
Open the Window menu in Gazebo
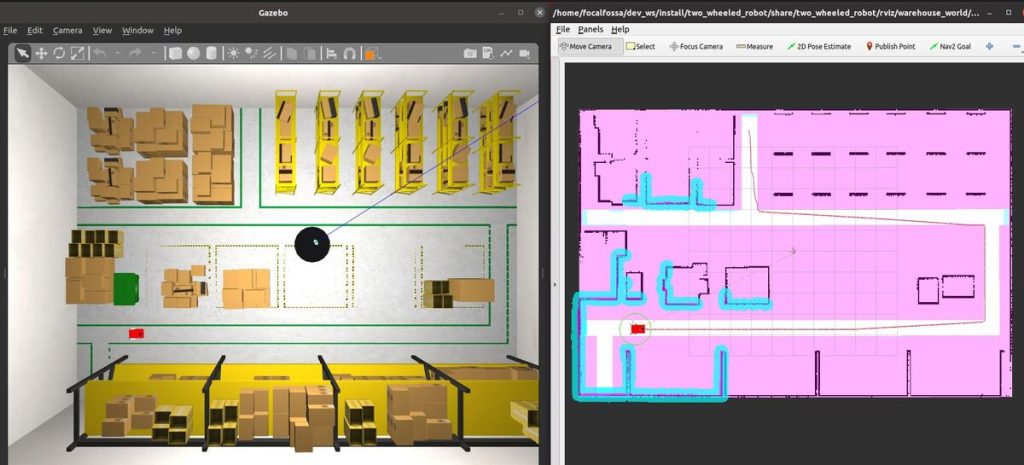click(x=139, y=30)
